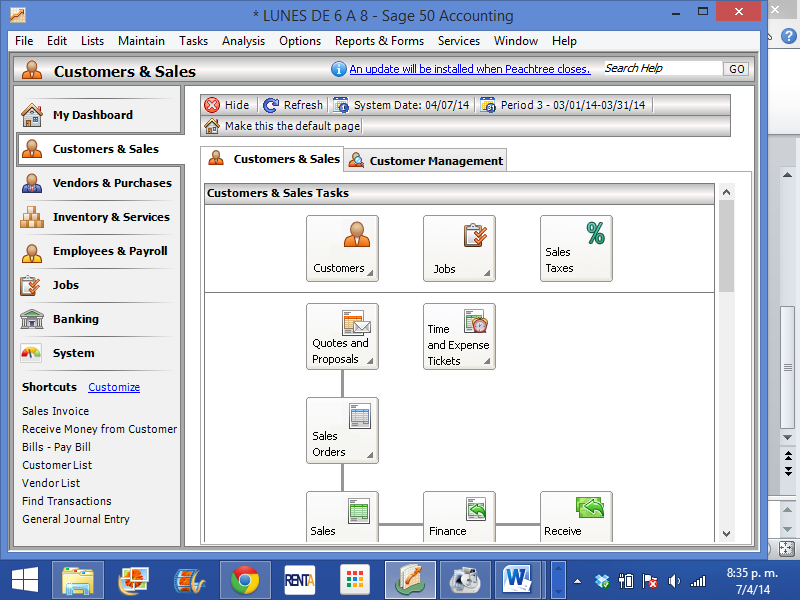The image size is (800, 600).
Task: Open the Sales Taxes icon
Action: tap(576, 248)
